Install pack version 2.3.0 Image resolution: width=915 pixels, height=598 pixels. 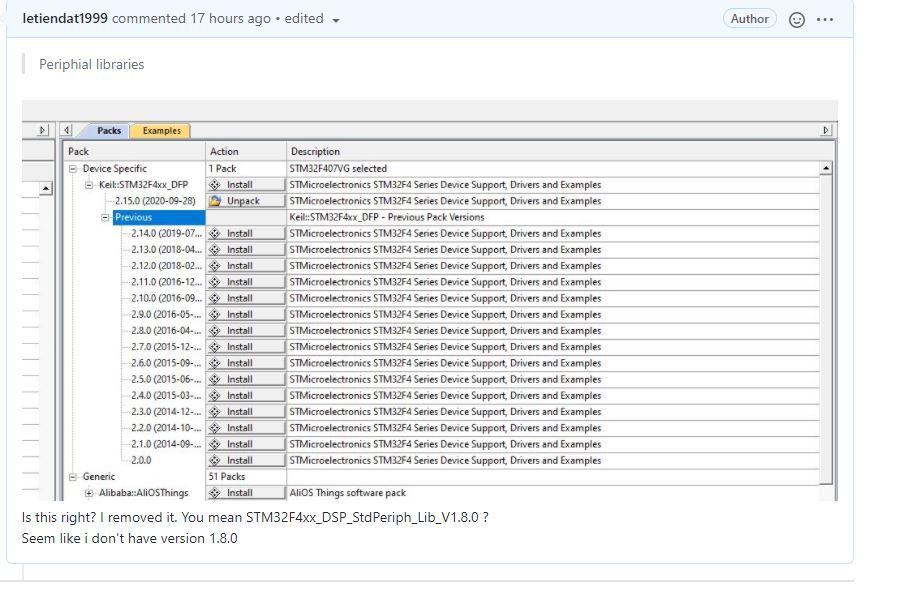click(x=246, y=412)
